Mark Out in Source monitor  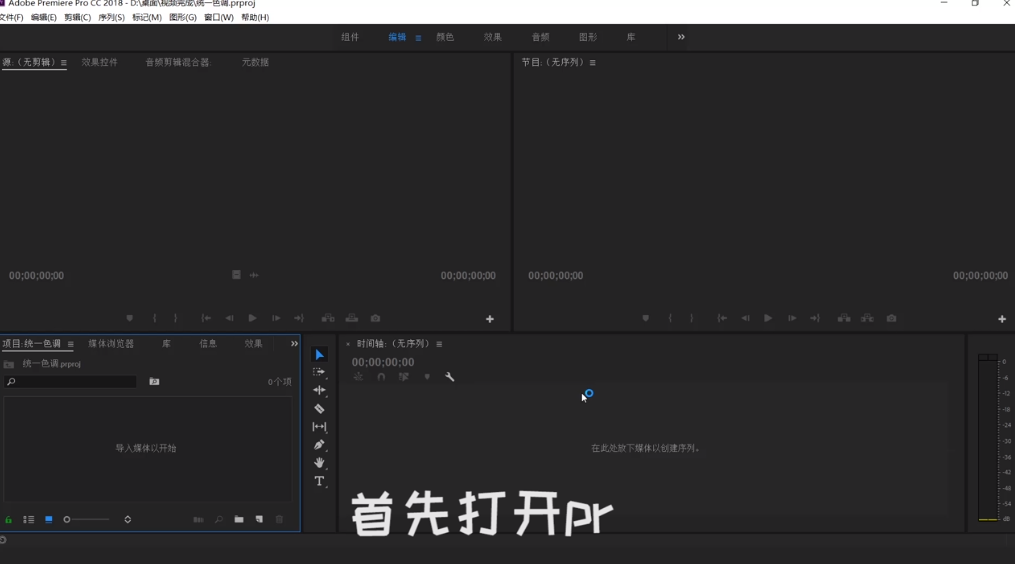[x=175, y=318]
